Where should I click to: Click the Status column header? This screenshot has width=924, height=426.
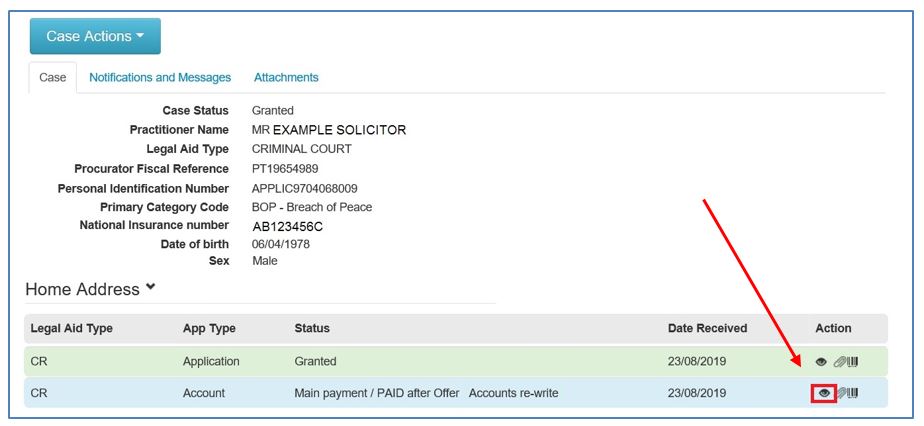click(312, 328)
